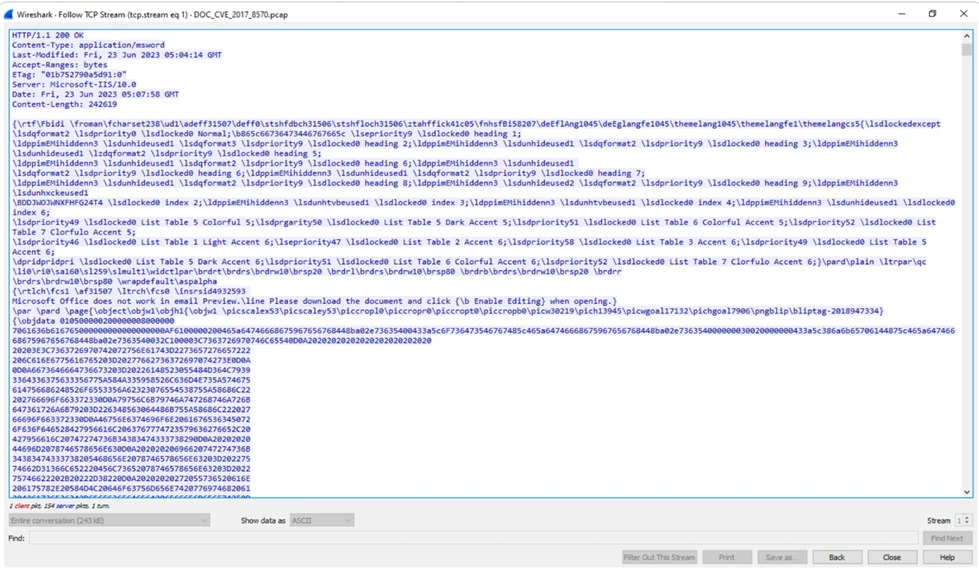Minimize the Follow TCP Stream window

coord(902,14)
